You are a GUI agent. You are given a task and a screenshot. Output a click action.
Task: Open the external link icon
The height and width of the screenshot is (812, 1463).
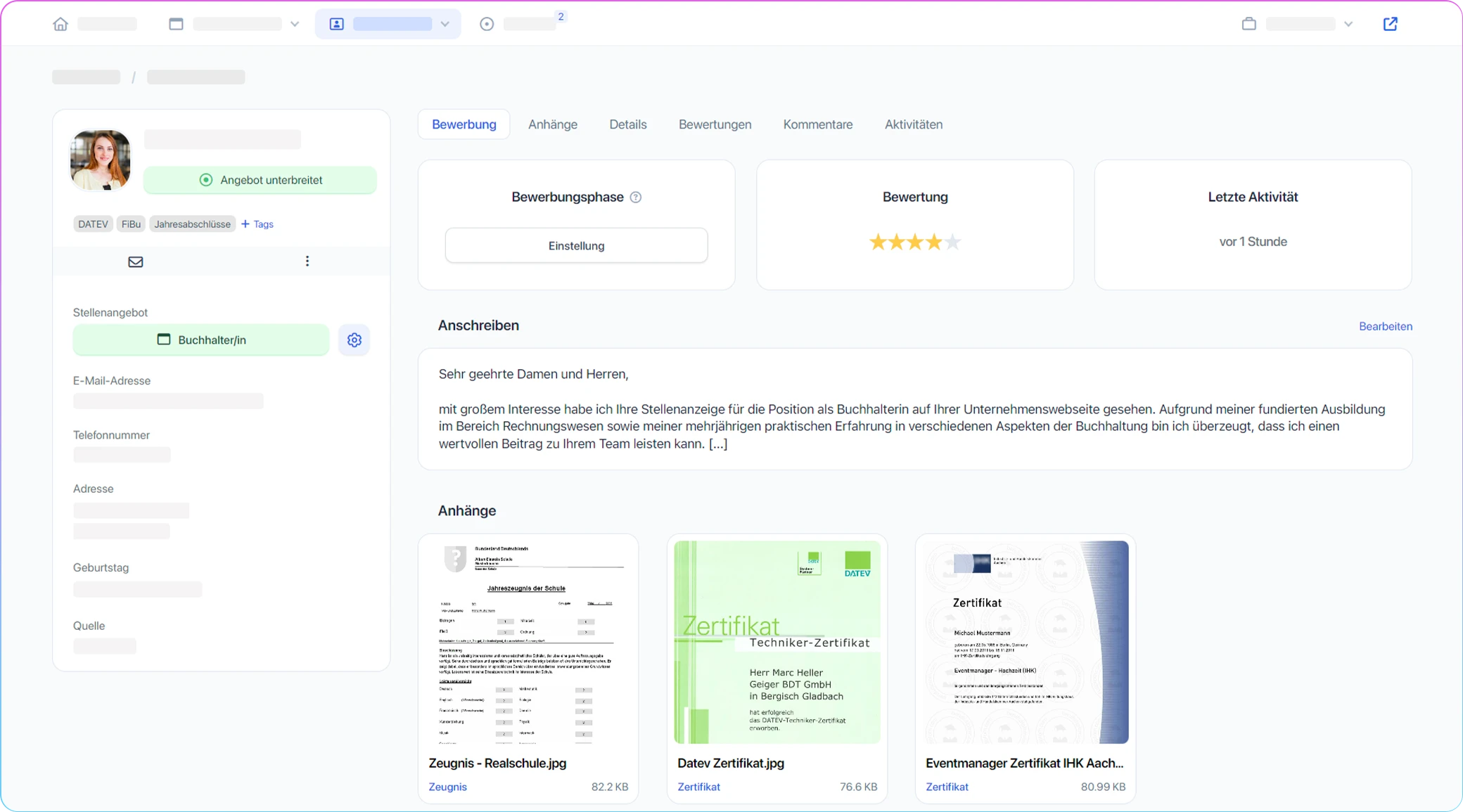1390,24
